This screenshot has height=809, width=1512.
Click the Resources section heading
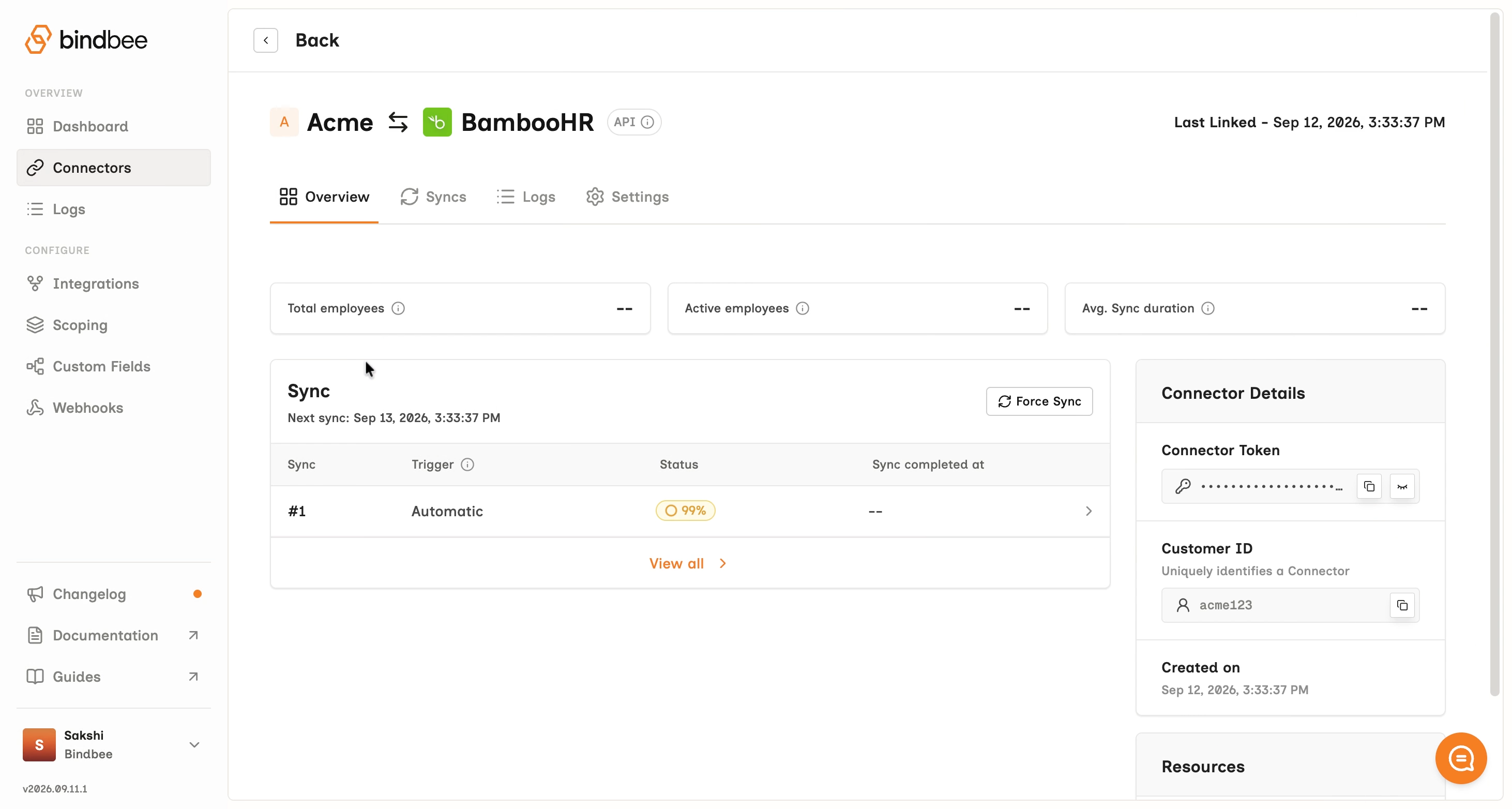click(1203, 767)
